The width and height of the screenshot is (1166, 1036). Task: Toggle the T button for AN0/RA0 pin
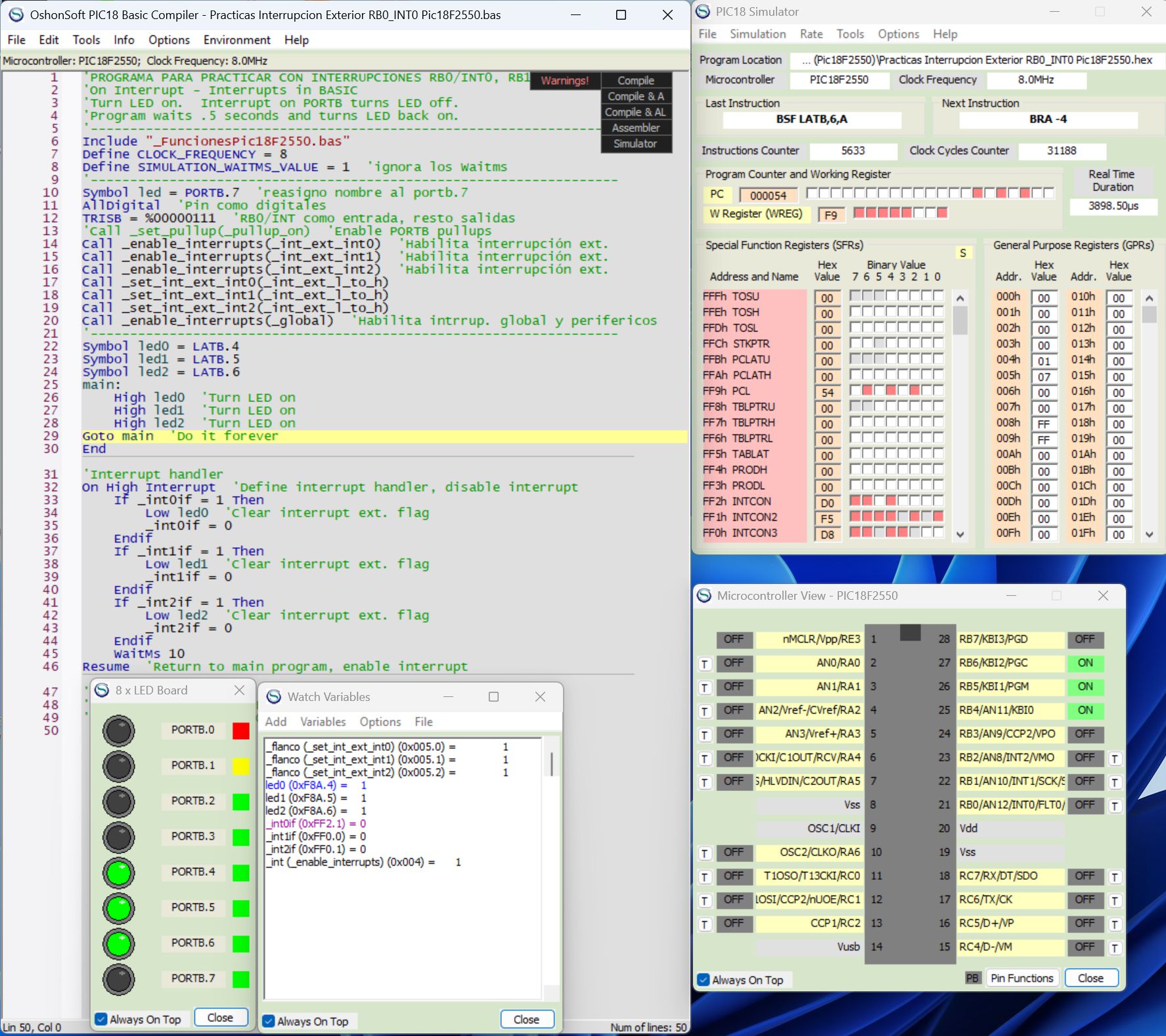click(705, 664)
